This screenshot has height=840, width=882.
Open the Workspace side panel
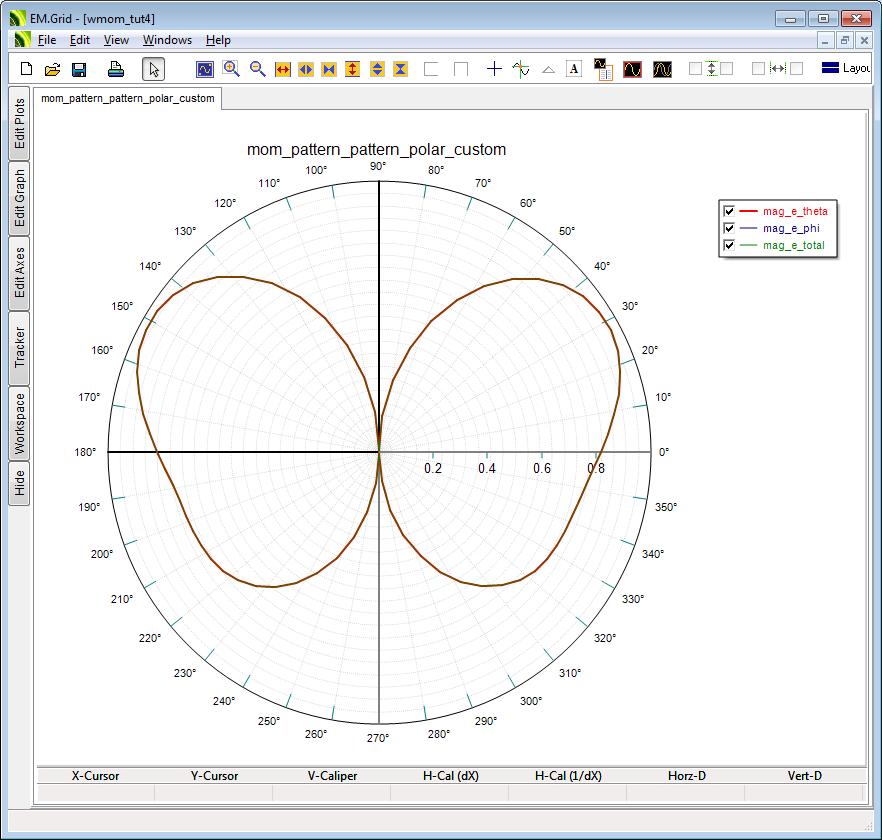[x=19, y=424]
